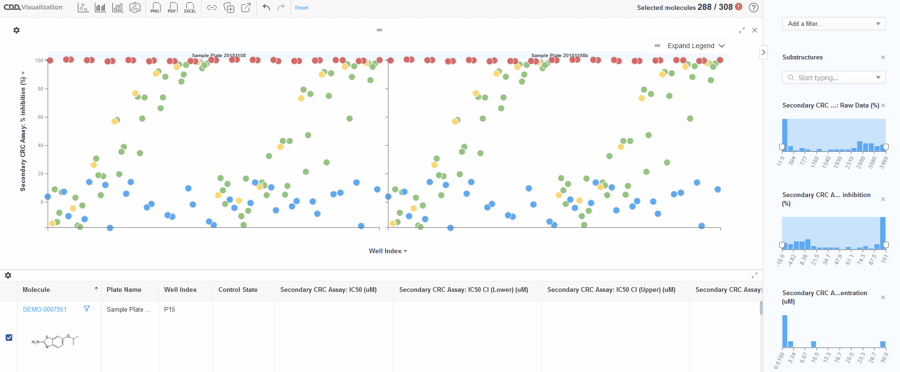900x372 pixels.
Task: Open visualization in new window icon
Action: point(246,7)
